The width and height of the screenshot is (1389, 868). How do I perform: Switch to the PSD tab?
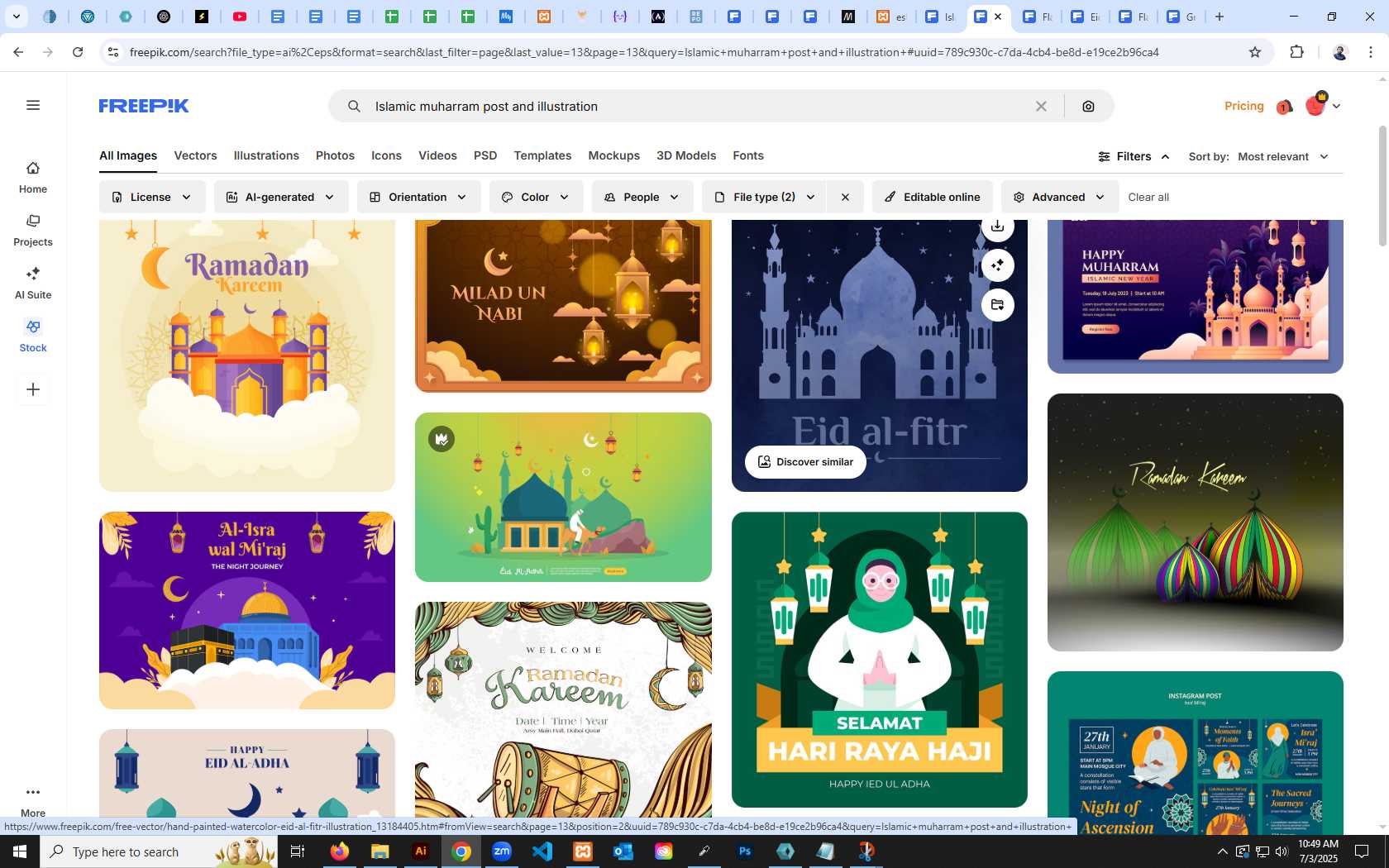tap(485, 155)
